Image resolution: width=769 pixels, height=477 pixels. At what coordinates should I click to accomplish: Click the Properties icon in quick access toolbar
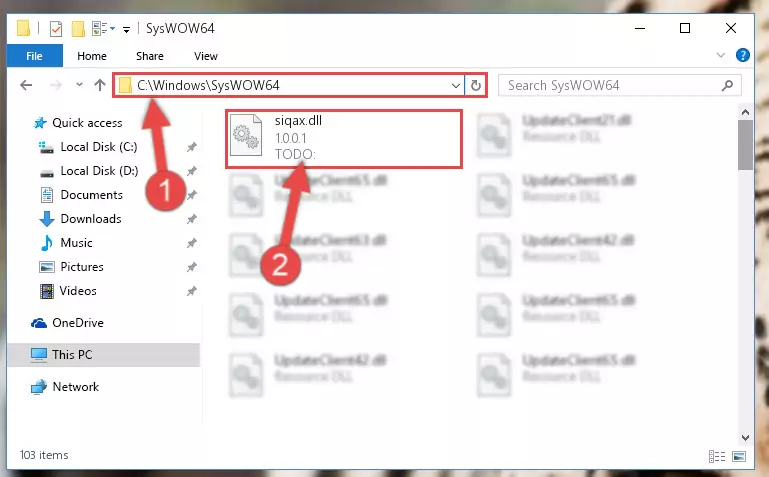pos(56,29)
